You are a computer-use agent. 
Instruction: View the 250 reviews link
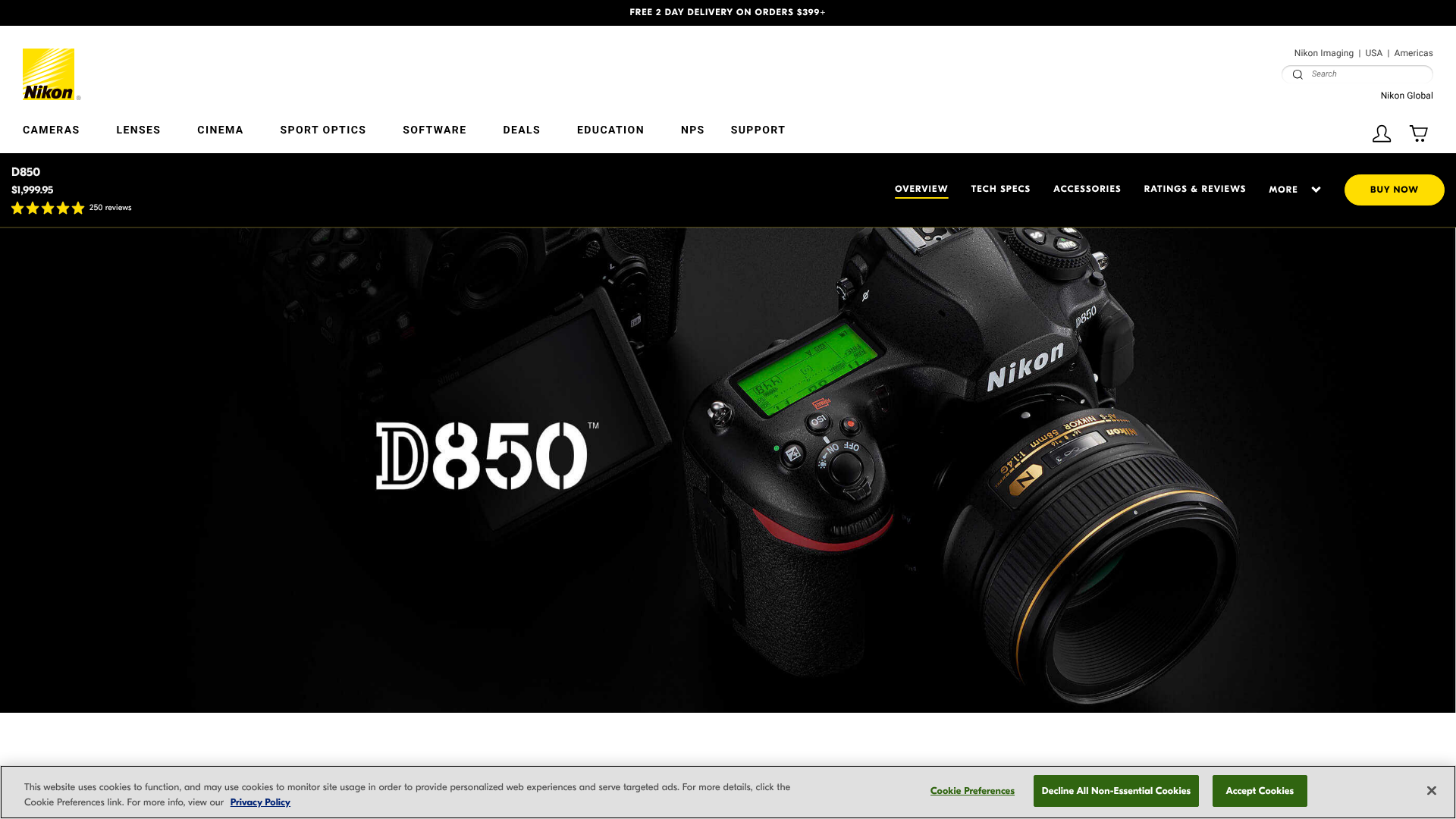click(109, 207)
